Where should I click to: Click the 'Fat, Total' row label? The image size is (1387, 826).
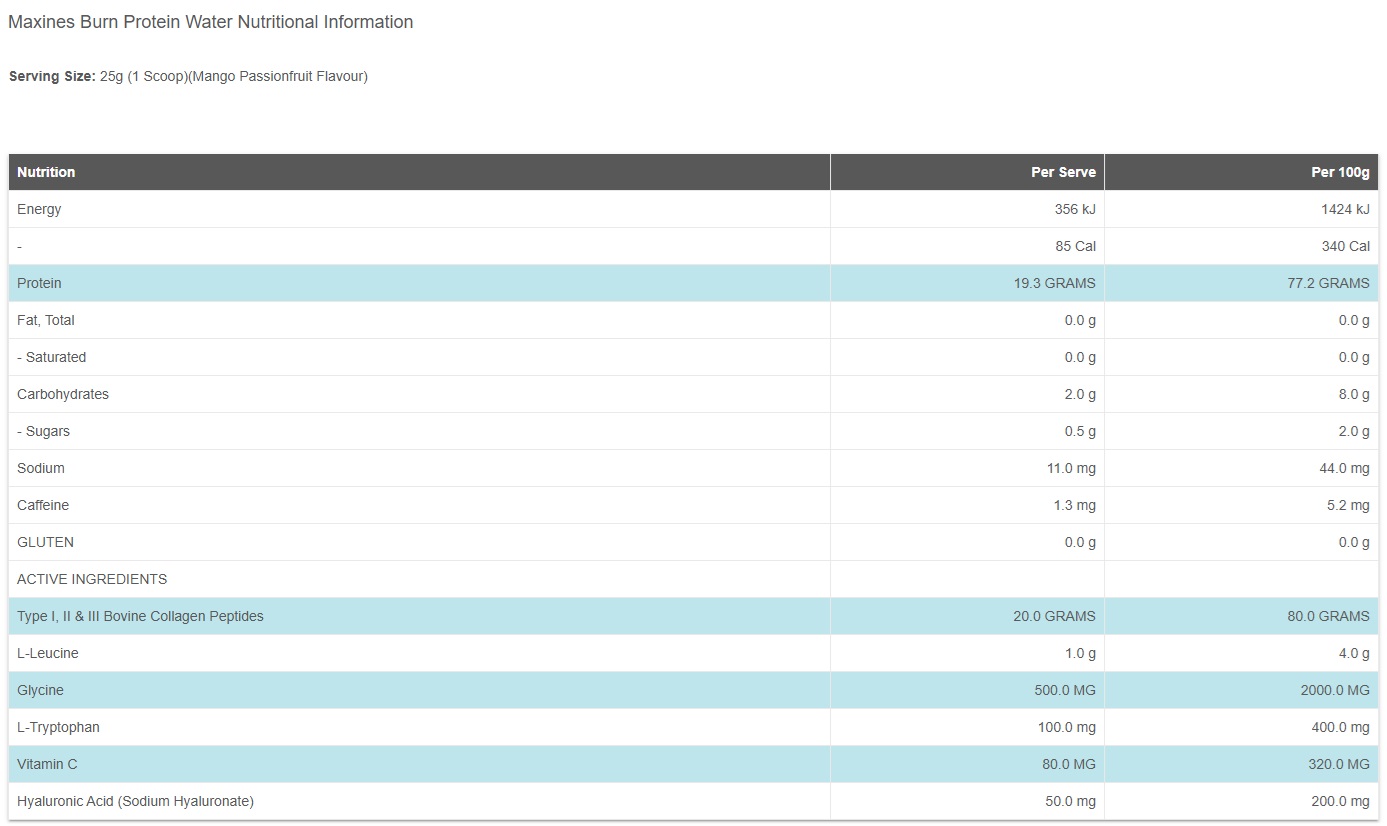coord(46,320)
